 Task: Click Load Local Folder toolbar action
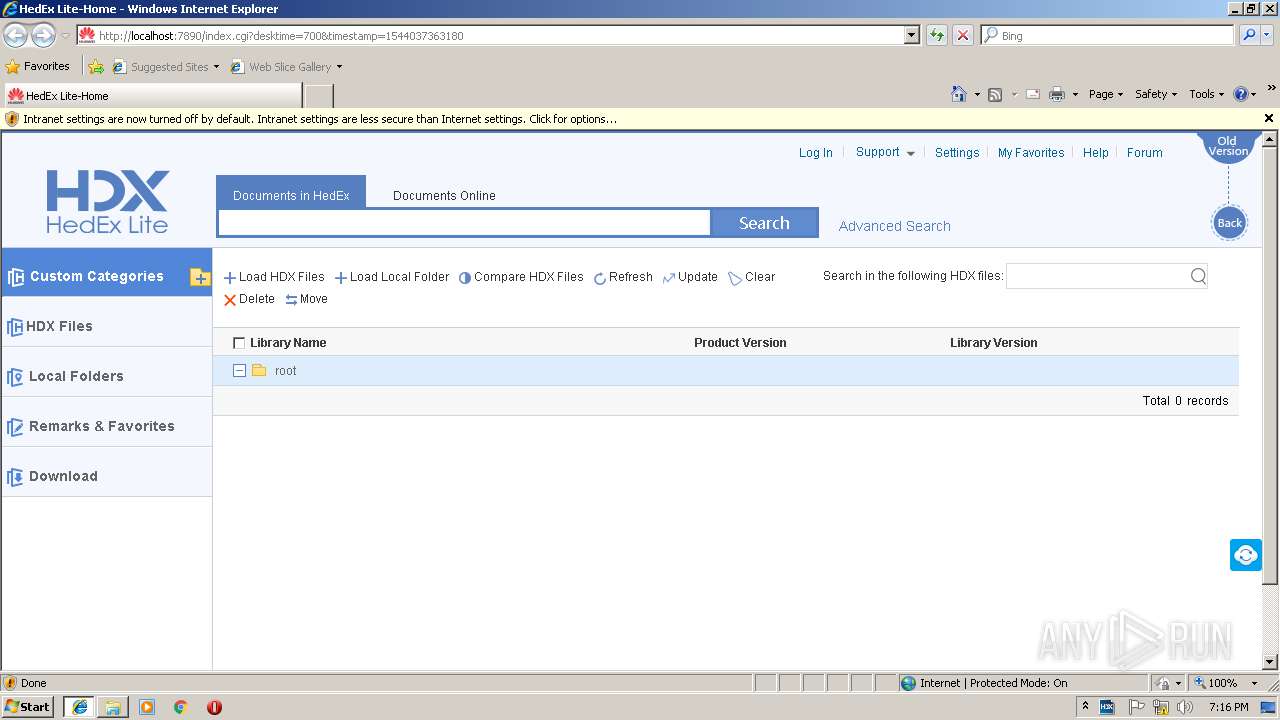pos(392,277)
